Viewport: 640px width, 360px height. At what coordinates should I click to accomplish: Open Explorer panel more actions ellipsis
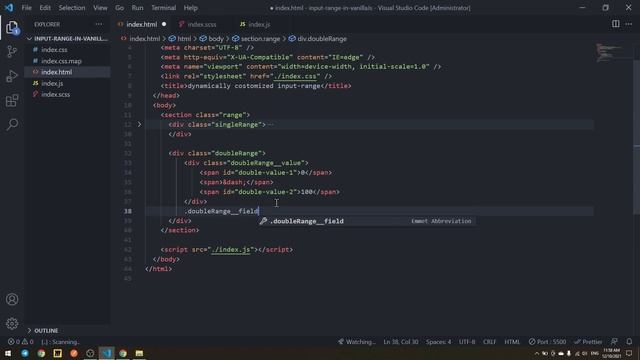click(x=99, y=24)
